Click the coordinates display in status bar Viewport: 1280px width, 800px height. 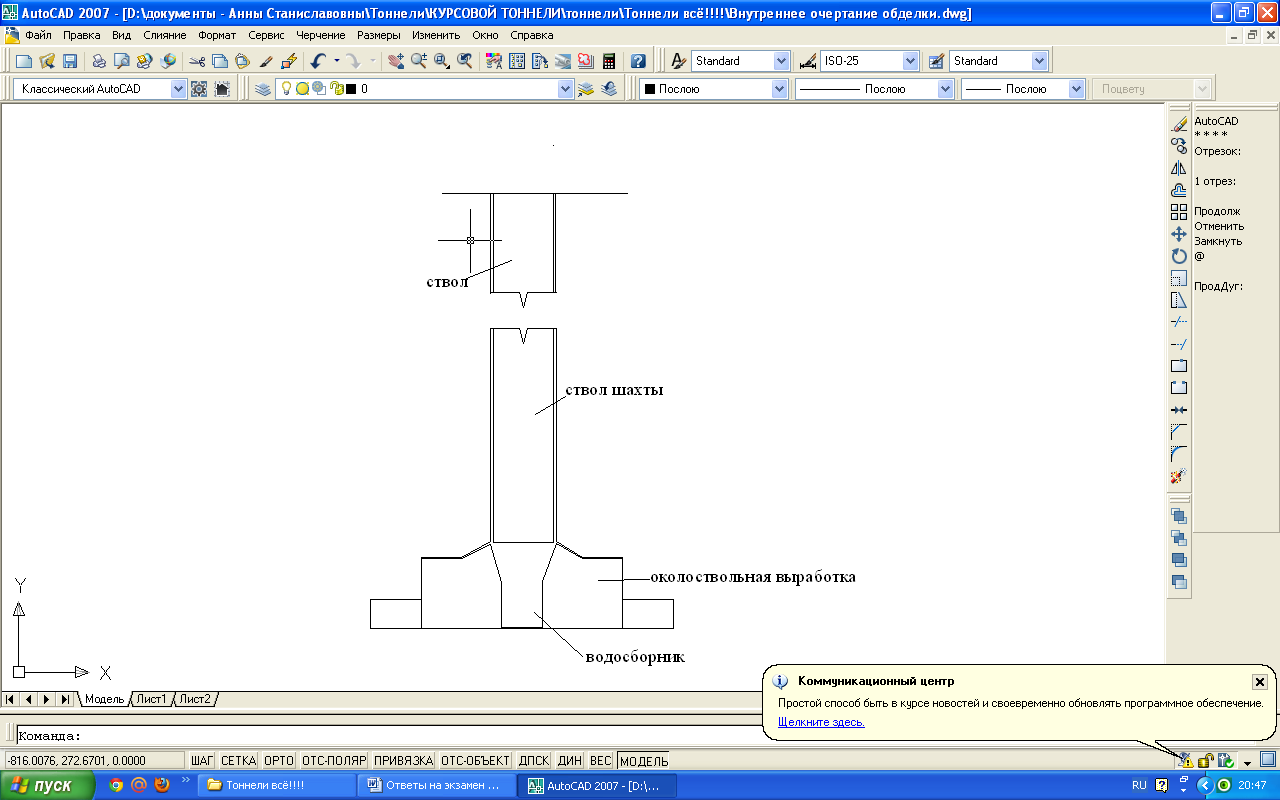click(x=95, y=761)
